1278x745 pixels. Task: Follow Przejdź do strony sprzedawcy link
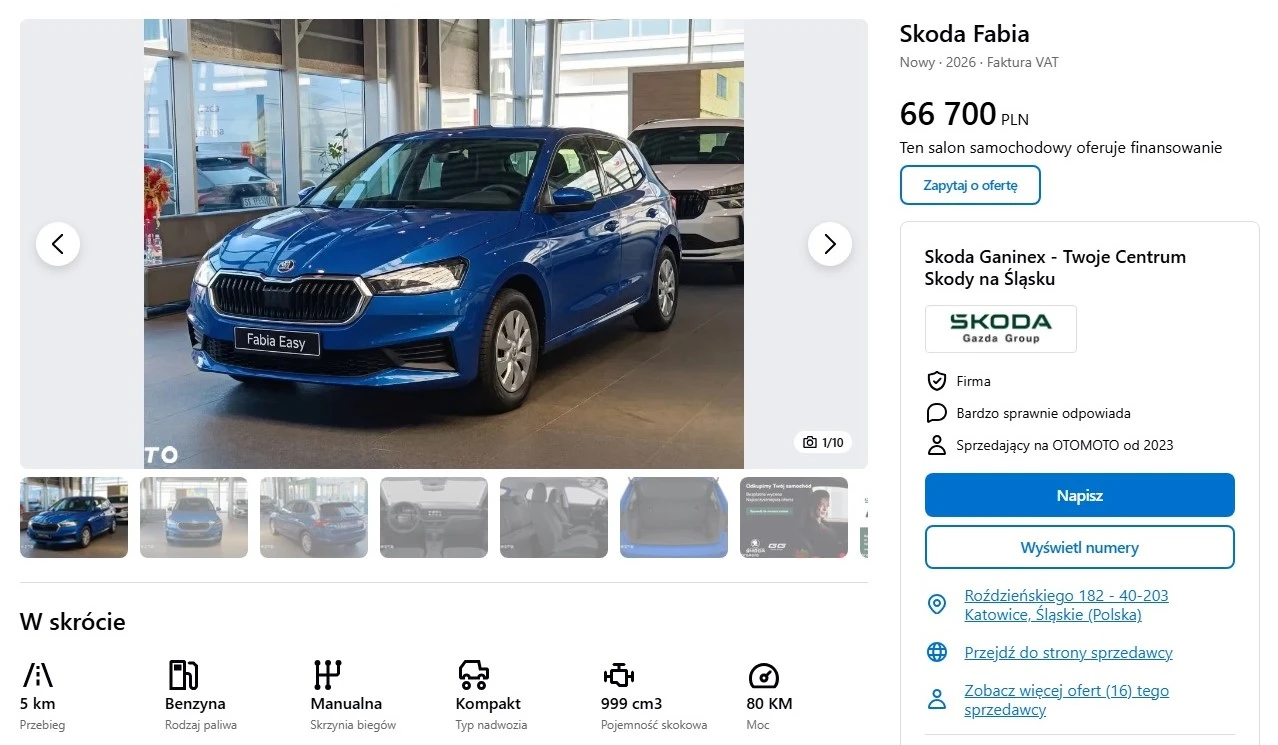(x=1068, y=653)
